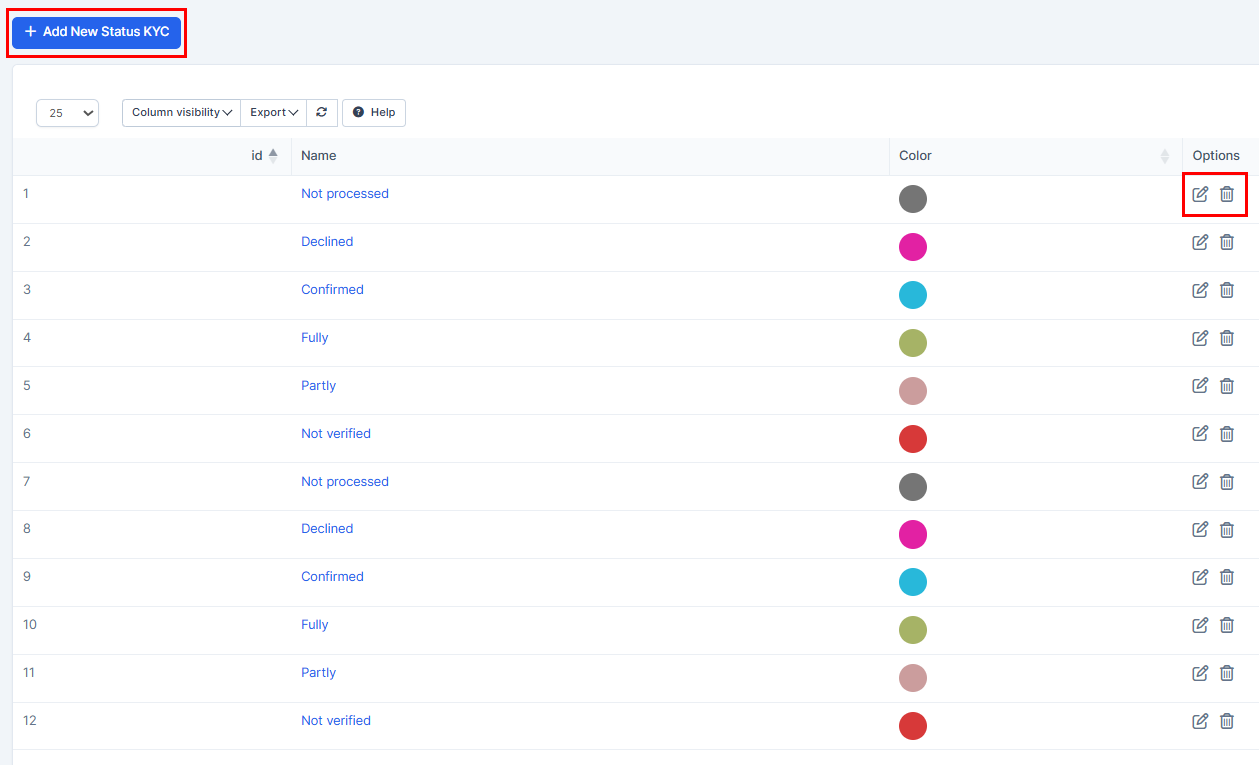Click the pink Declined color swatch in row 2
The image size is (1259, 765).
pyautogui.click(x=913, y=247)
